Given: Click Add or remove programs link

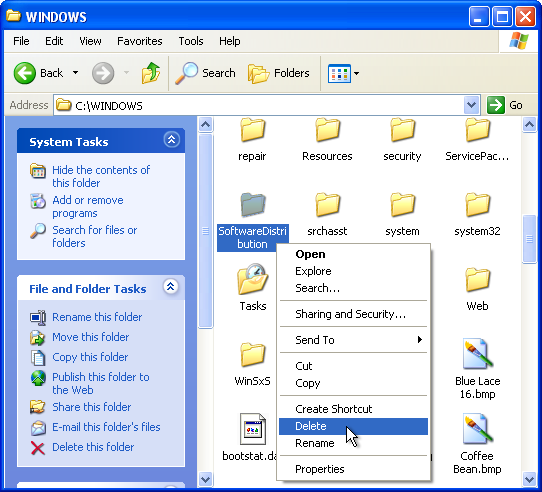Looking at the screenshot, I should pyautogui.click(x=88, y=206).
